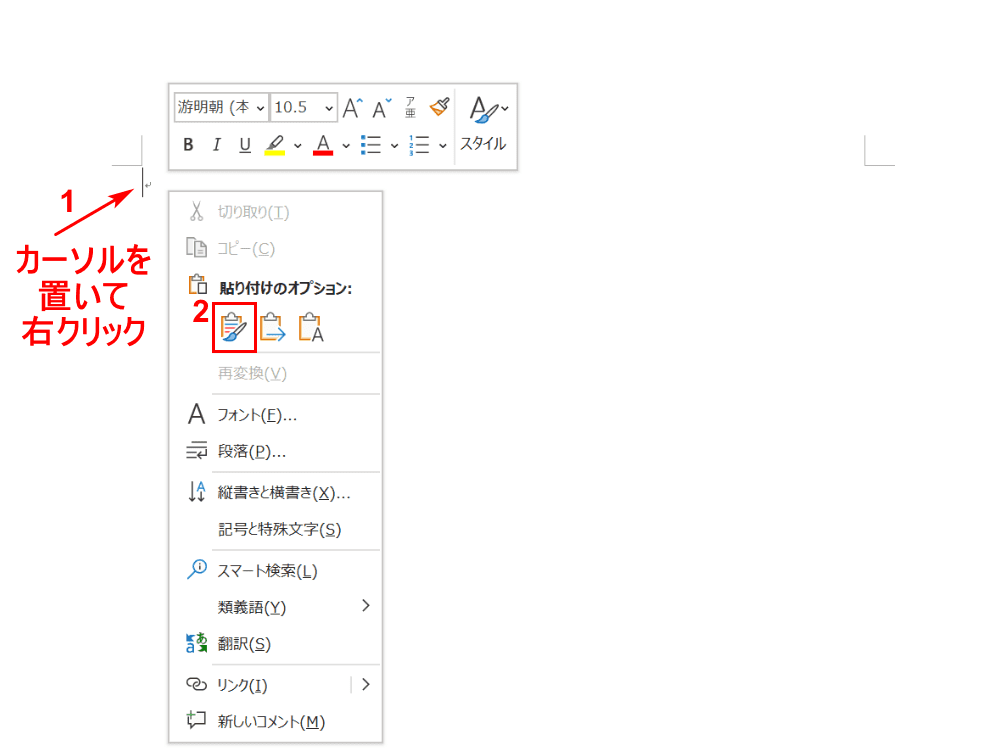Toggle italic formatting
Image resolution: width=1006 pixels, height=752 pixels.
216,145
